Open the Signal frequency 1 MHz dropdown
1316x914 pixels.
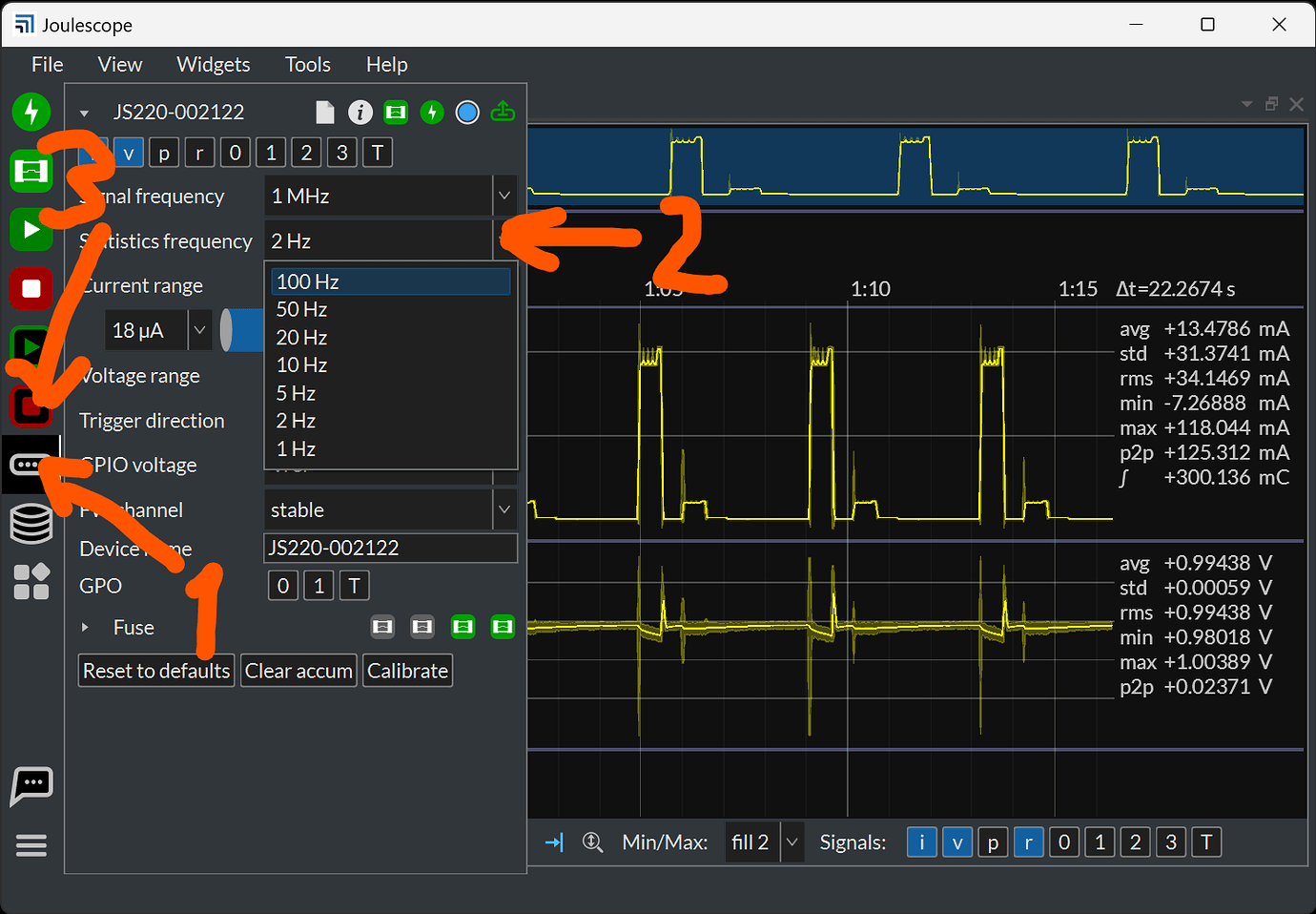click(x=391, y=197)
